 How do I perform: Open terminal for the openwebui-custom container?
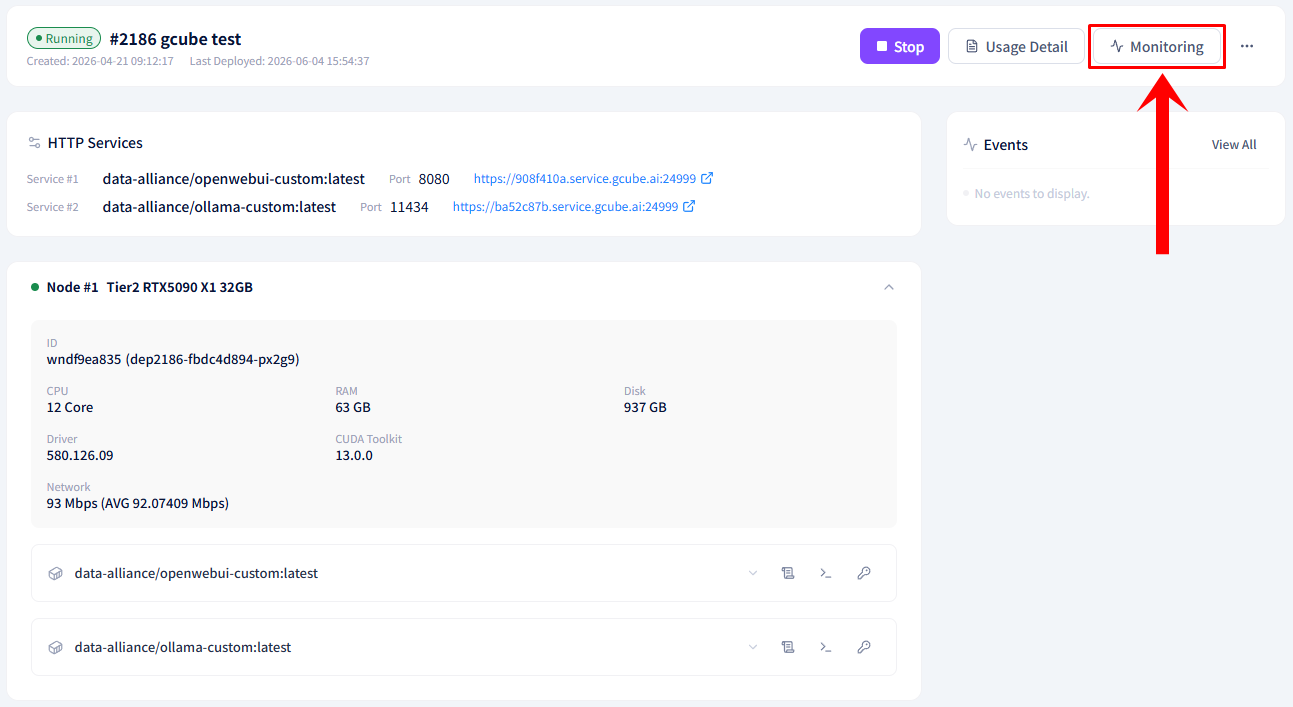[826, 573]
